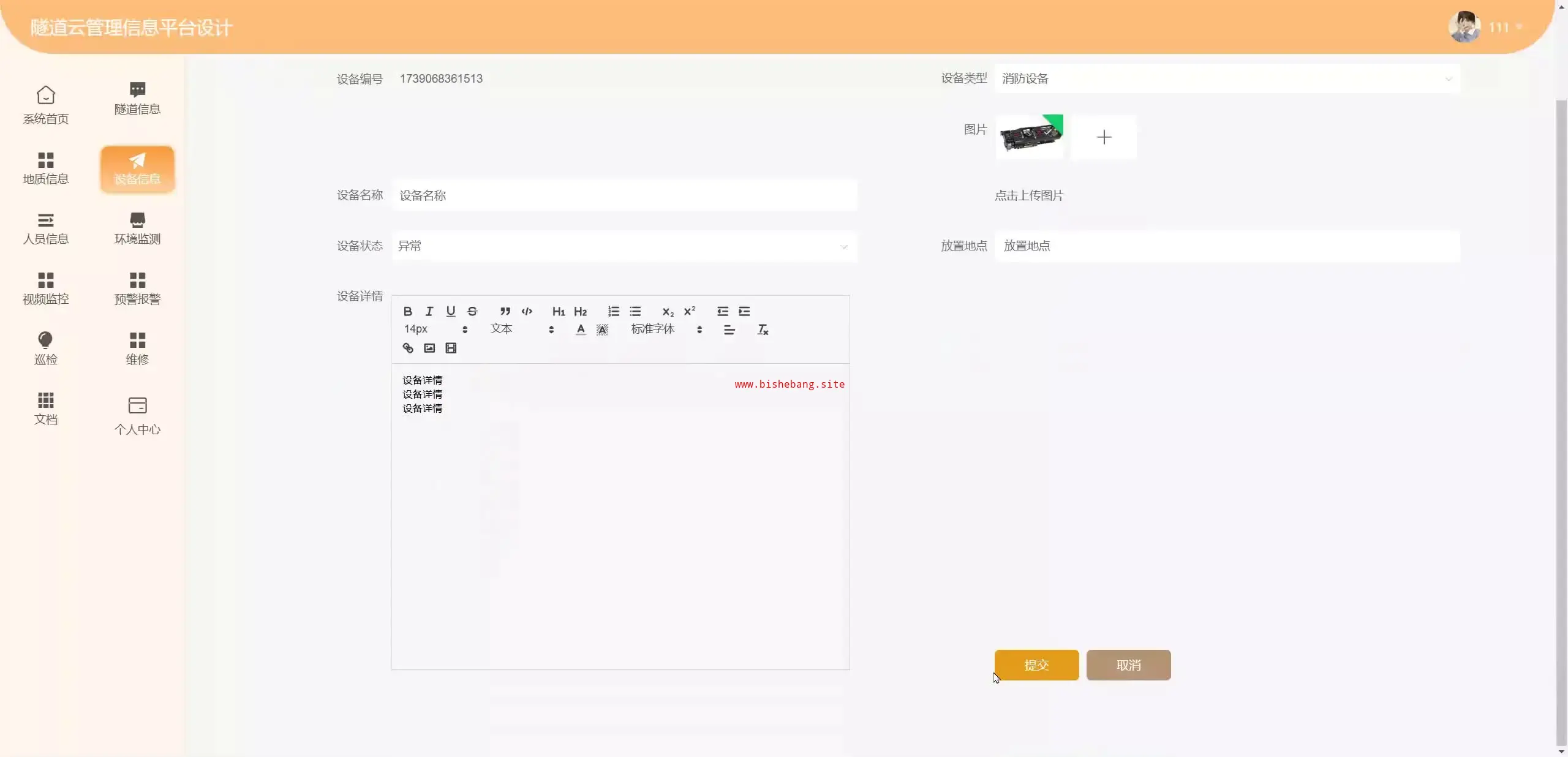This screenshot has height=757, width=1568.
Task: Go to 预警报警 sidebar item
Action: point(137,288)
